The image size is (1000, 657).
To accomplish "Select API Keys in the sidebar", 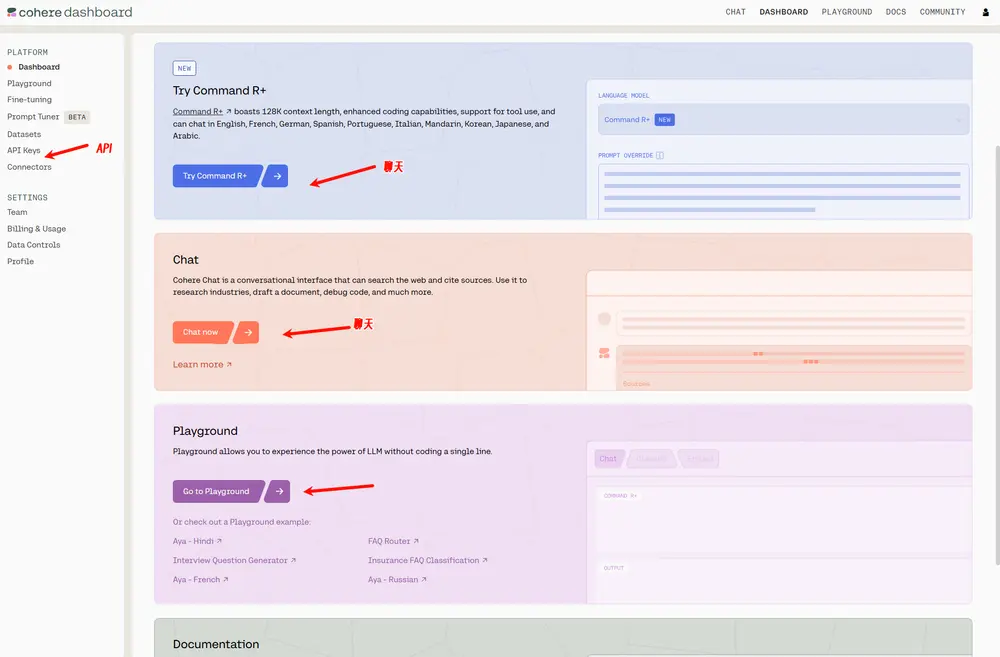I will click(x=24, y=150).
